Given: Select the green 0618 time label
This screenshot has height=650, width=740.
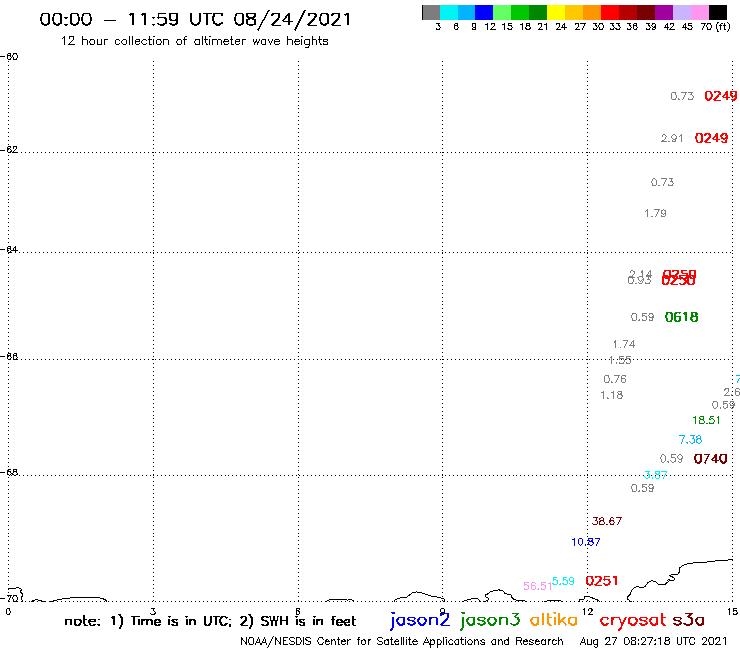Looking at the screenshot, I should point(681,317).
